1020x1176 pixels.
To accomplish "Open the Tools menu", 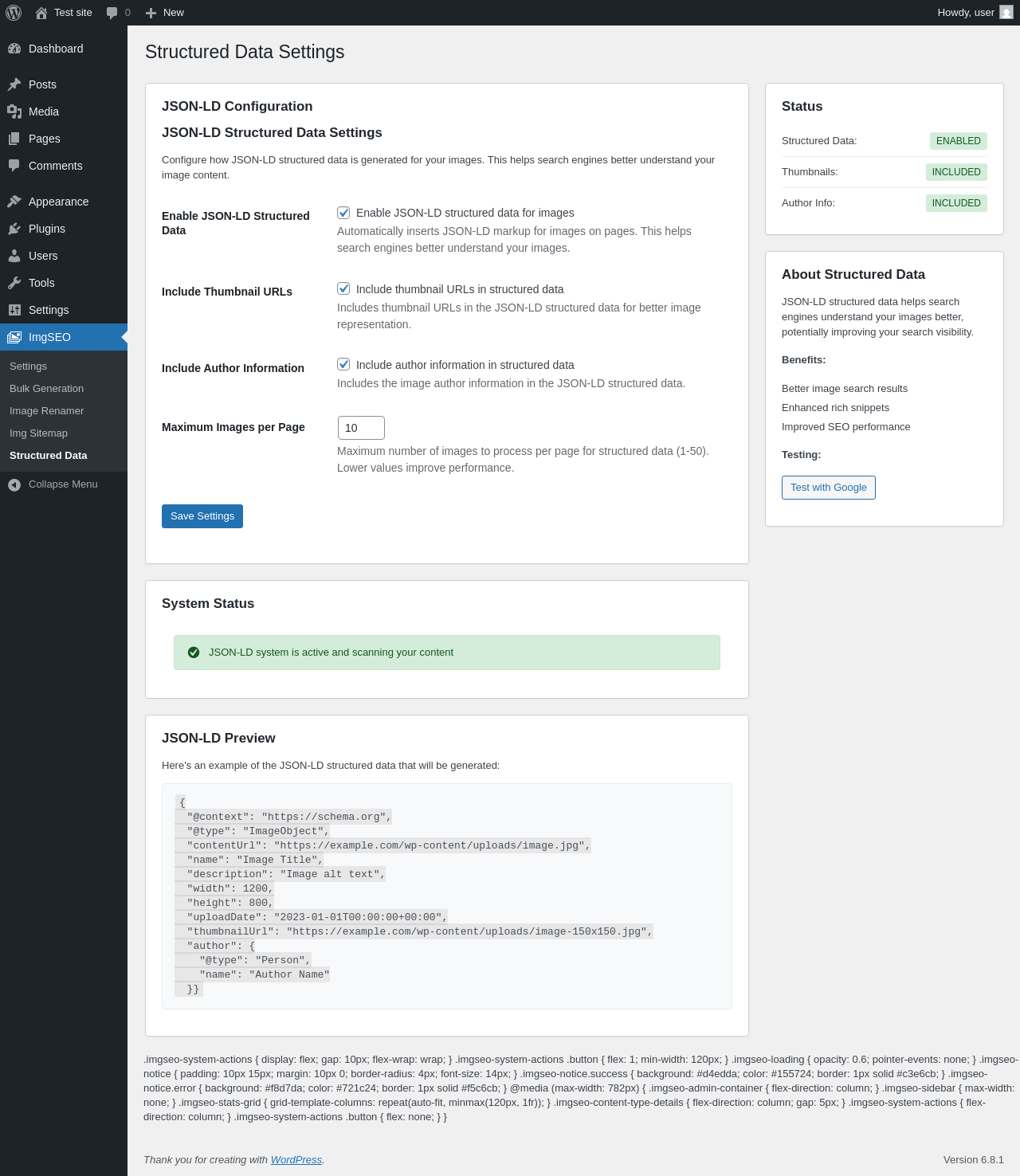I will click(x=64, y=283).
